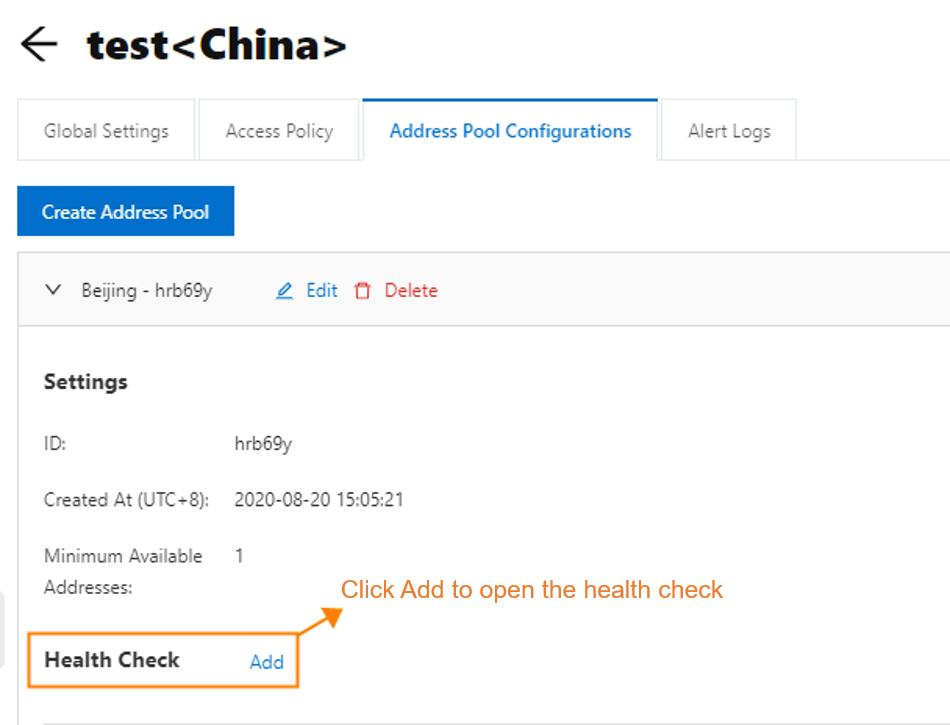Click the Created At timestamp 2020-08-20 15:05:21
This screenshot has height=725, width=950.
[319, 500]
